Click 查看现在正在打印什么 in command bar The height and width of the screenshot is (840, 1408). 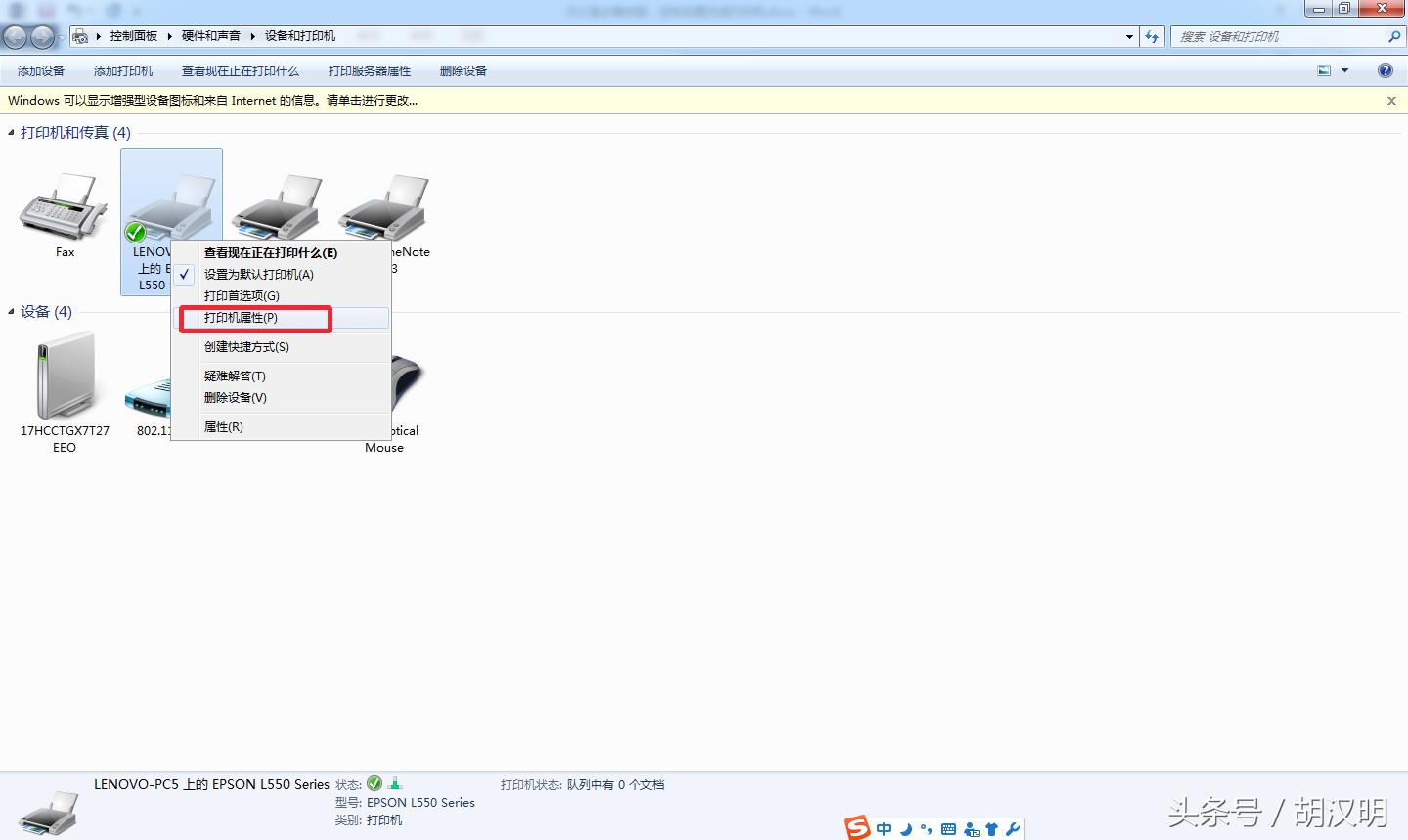coord(241,71)
